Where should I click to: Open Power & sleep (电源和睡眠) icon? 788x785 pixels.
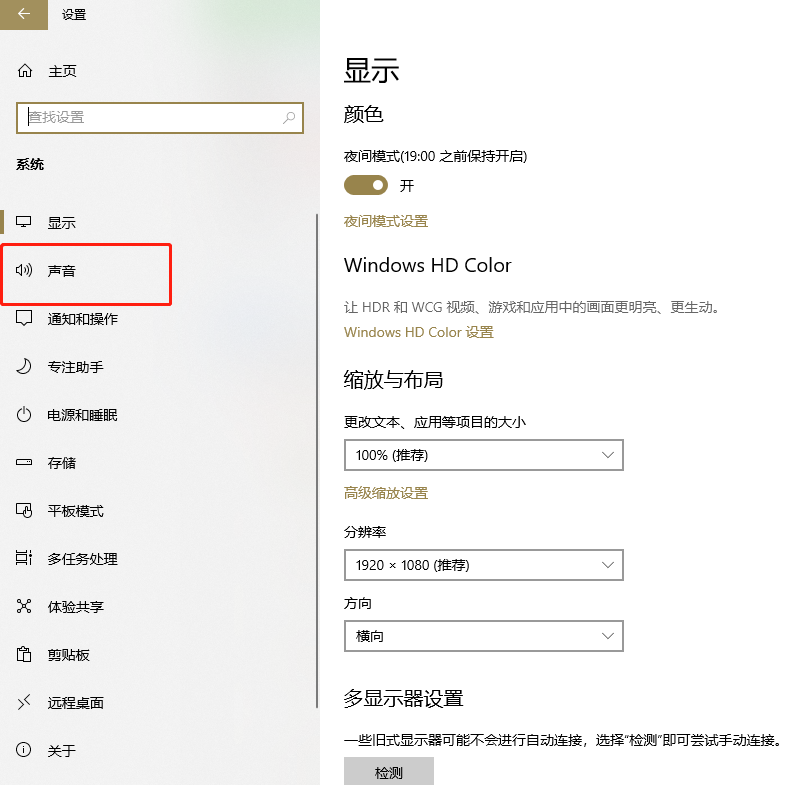(x=25, y=415)
